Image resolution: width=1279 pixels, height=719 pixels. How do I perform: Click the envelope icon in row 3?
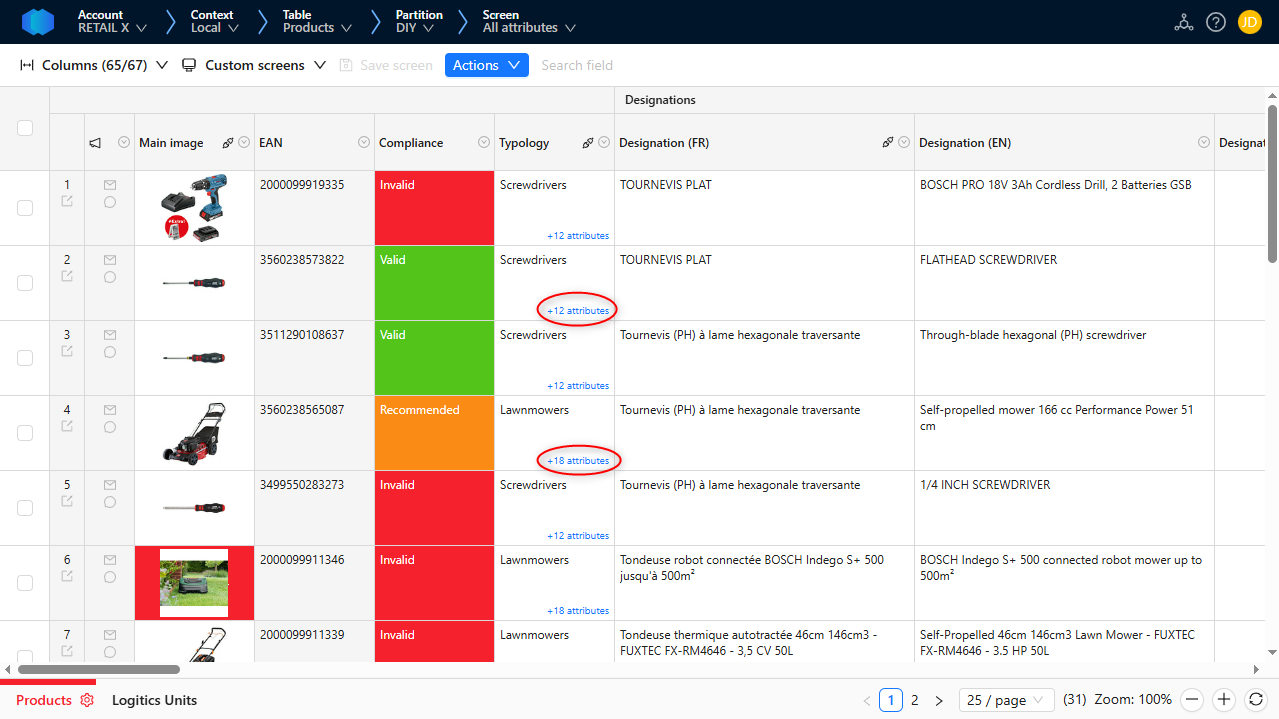pyautogui.click(x=110, y=335)
